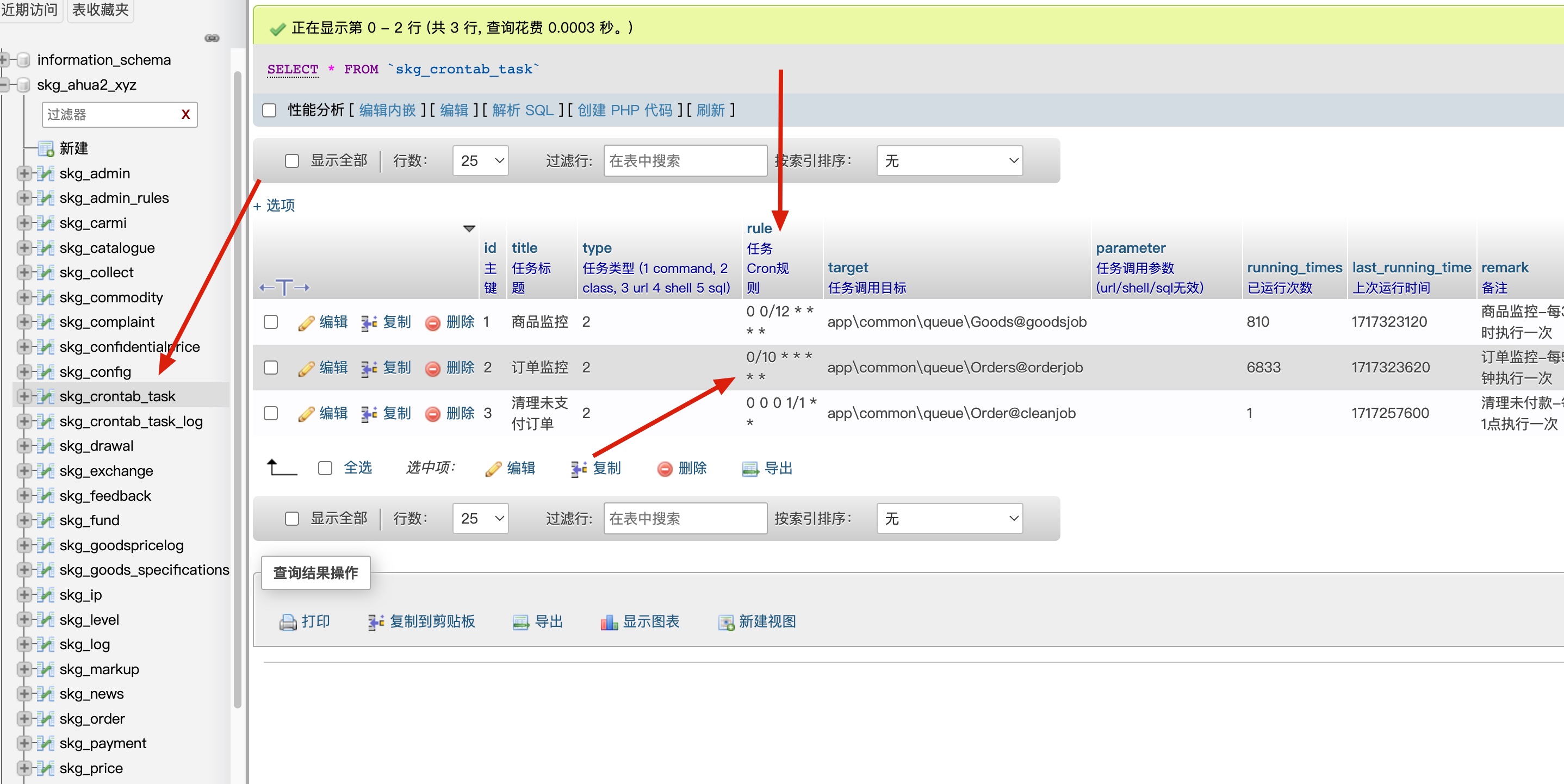Viewport: 1564px width, 784px height.
Task: Click the export icon under 查询结果操作
Action: click(x=521, y=622)
